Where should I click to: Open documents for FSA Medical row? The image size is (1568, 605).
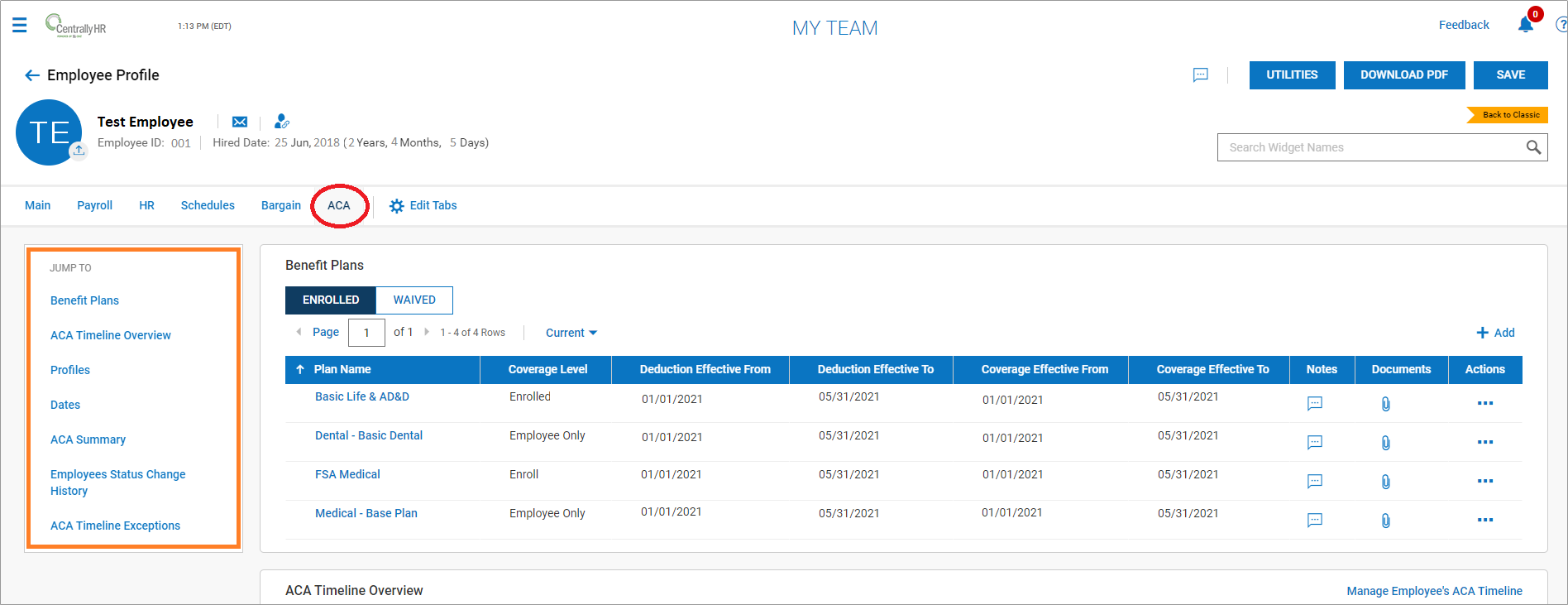(1386, 481)
